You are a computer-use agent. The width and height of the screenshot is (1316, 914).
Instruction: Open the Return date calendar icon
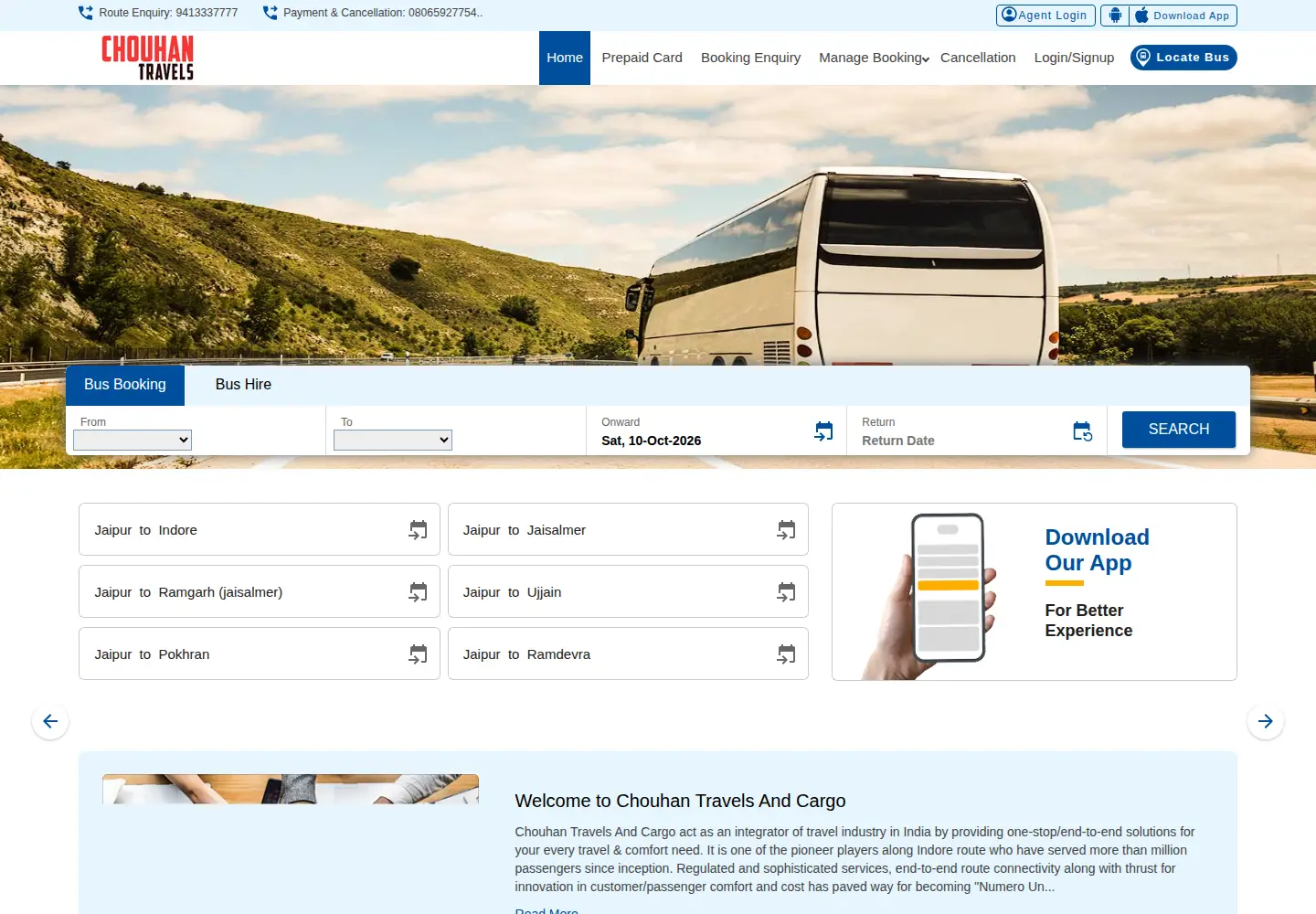[1083, 431]
